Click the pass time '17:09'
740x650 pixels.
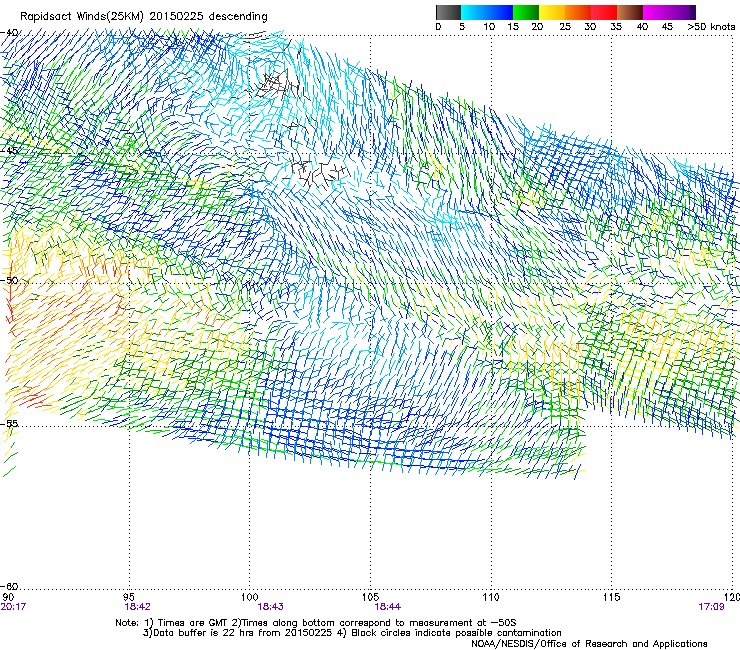(x=711, y=607)
